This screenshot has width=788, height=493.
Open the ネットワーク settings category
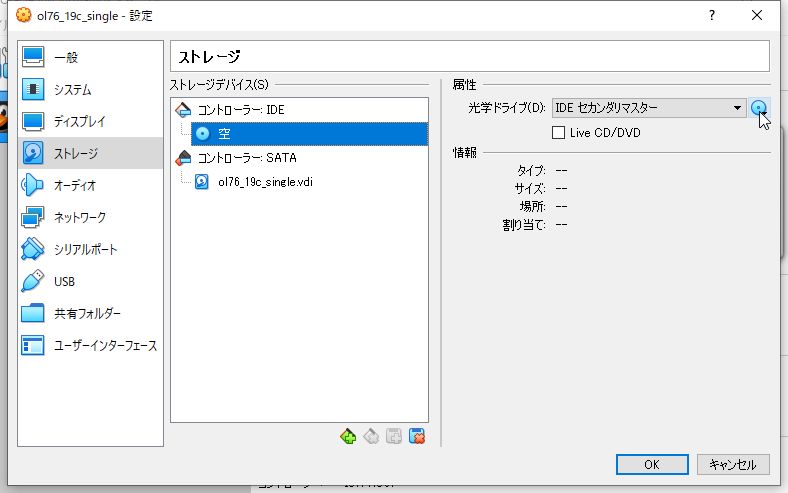[90, 218]
